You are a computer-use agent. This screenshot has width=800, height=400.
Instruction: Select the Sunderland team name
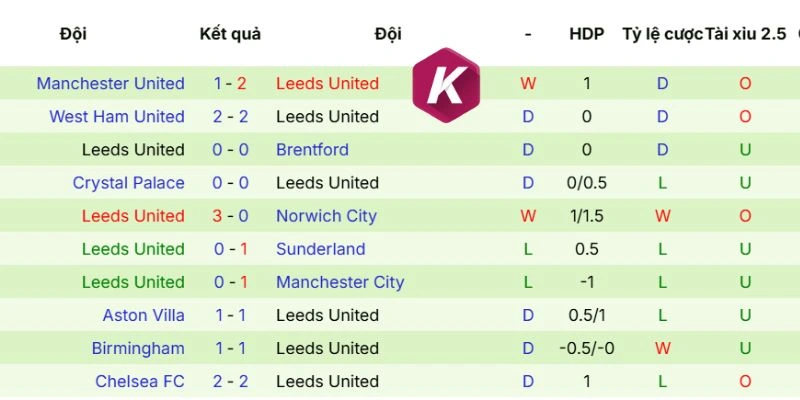[320, 249]
